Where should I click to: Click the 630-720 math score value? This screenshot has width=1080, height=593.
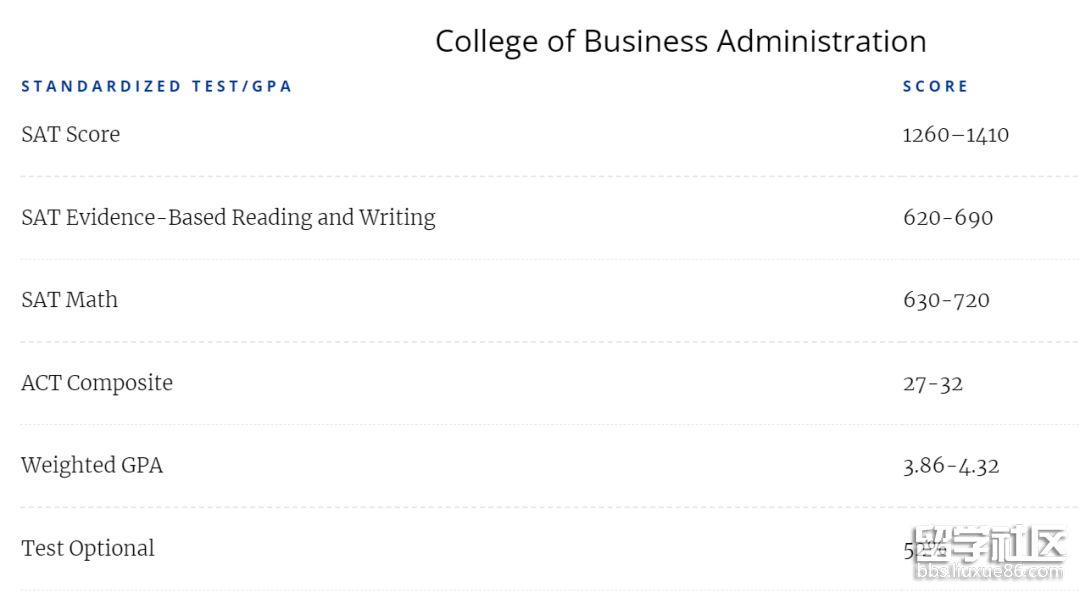(x=946, y=300)
